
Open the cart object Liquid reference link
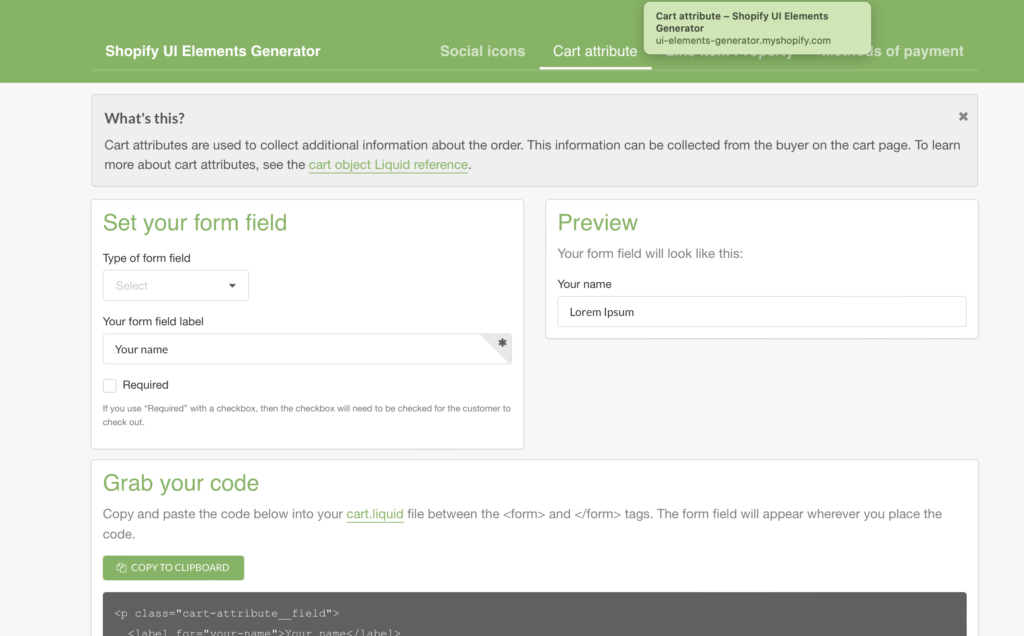(389, 165)
